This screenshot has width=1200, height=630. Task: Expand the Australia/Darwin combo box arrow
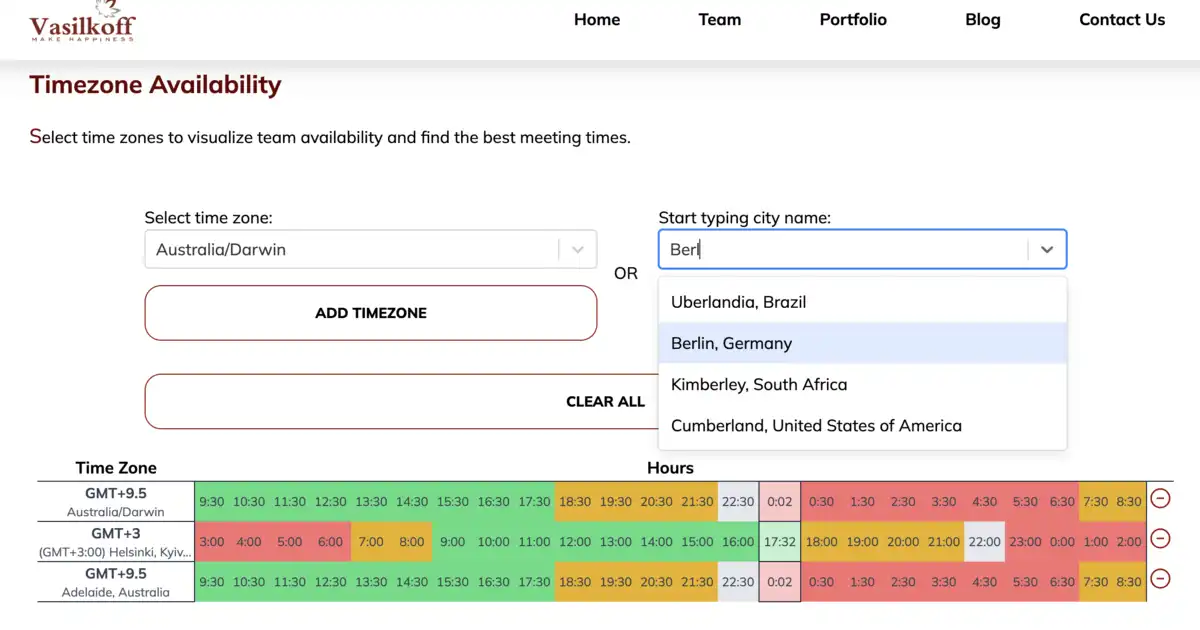click(577, 249)
